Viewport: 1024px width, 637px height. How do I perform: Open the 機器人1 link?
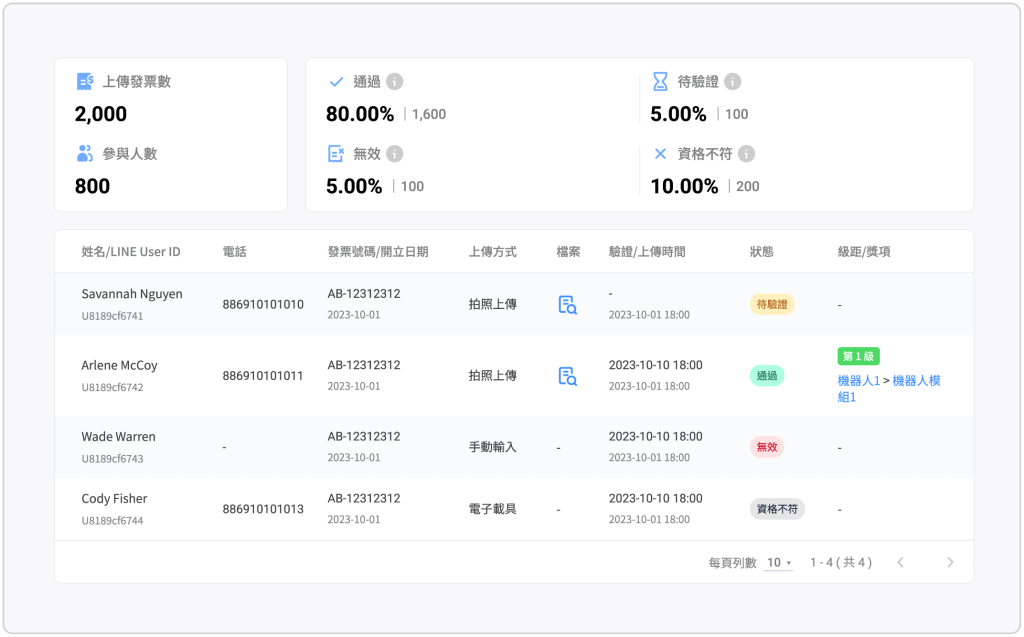tap(858, 381)
